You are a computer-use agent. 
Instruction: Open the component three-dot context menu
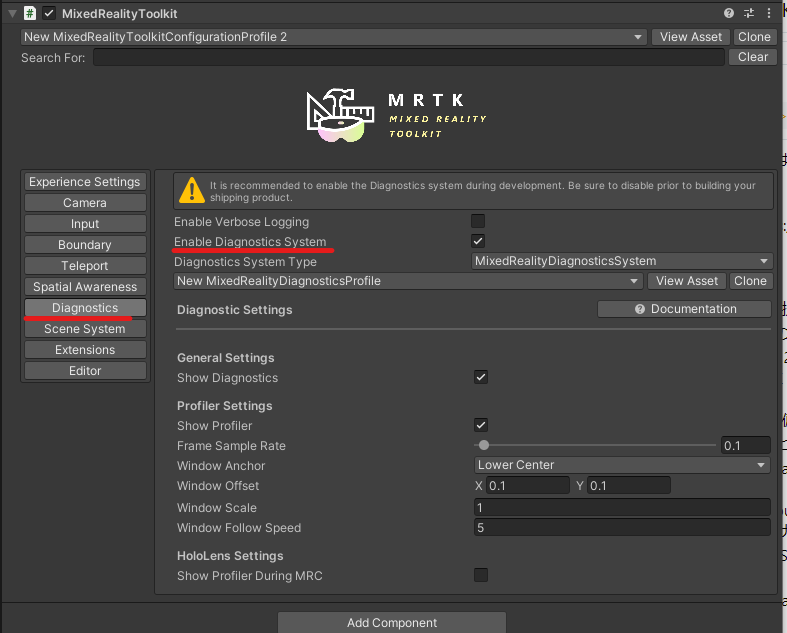(x=769, y=14)
